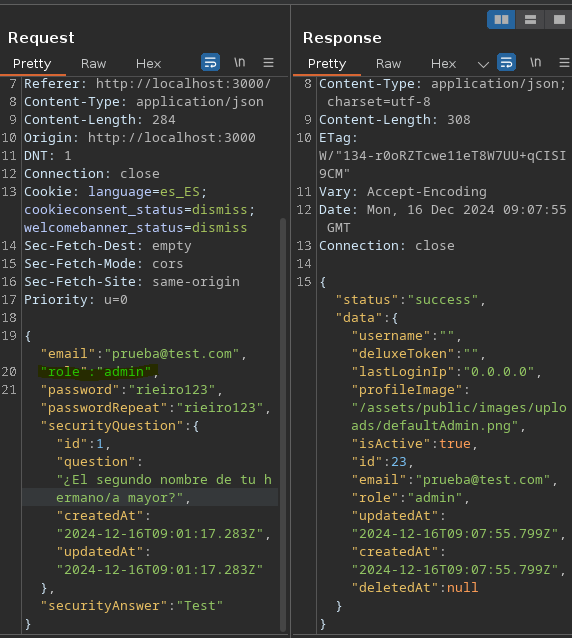This screenshot has height=638, width=572.
Task: Switch to the Hex tab in Request
Action: click(x=148, y=63)
